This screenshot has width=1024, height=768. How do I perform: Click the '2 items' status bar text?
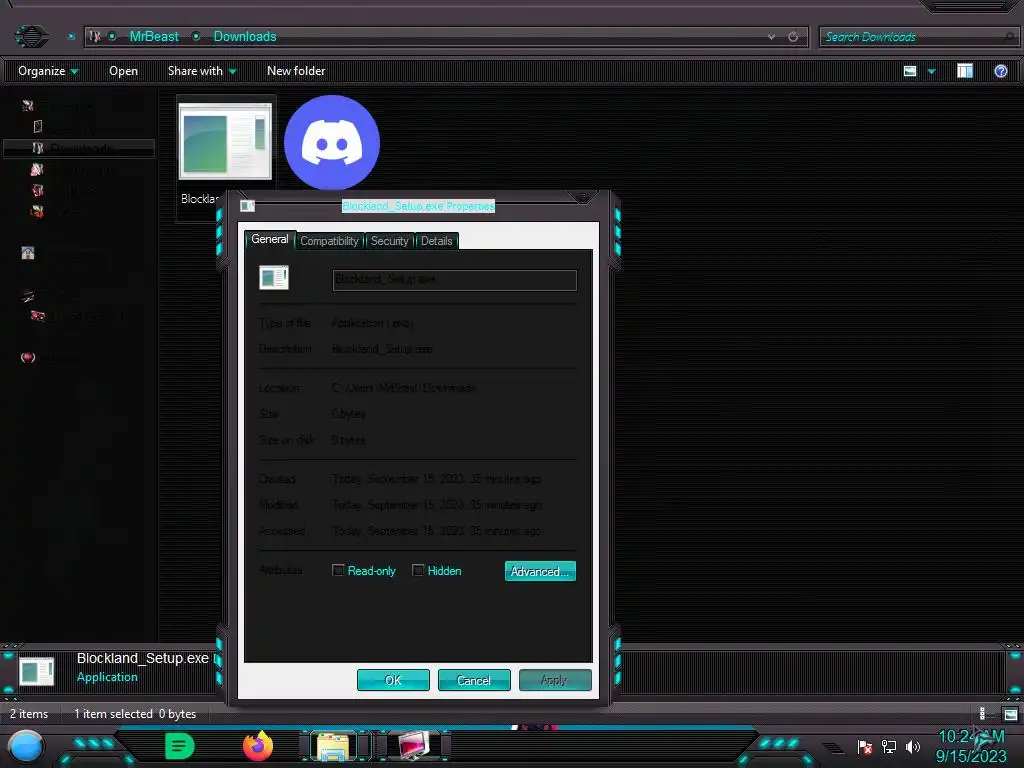tap(29, 714)
